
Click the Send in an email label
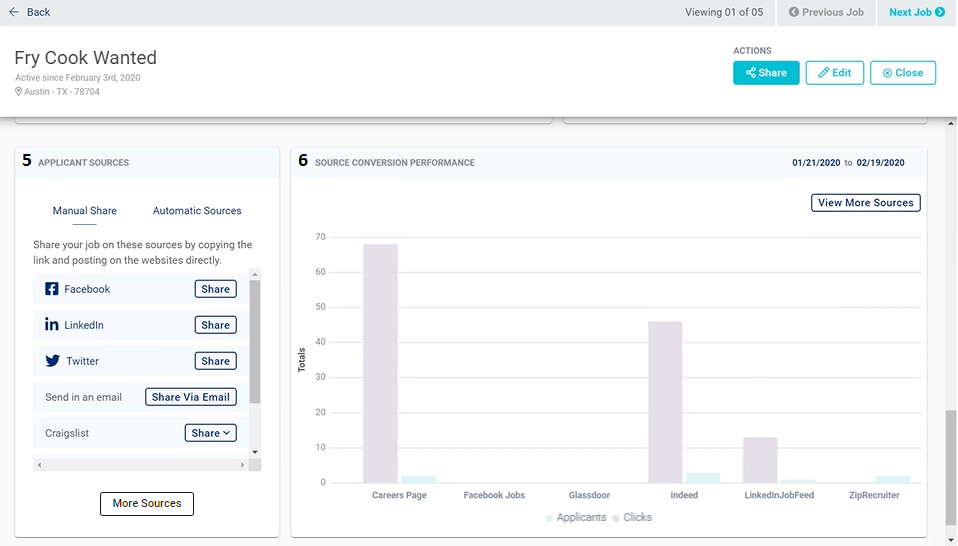pyautogui.click(x=84, y=397)
